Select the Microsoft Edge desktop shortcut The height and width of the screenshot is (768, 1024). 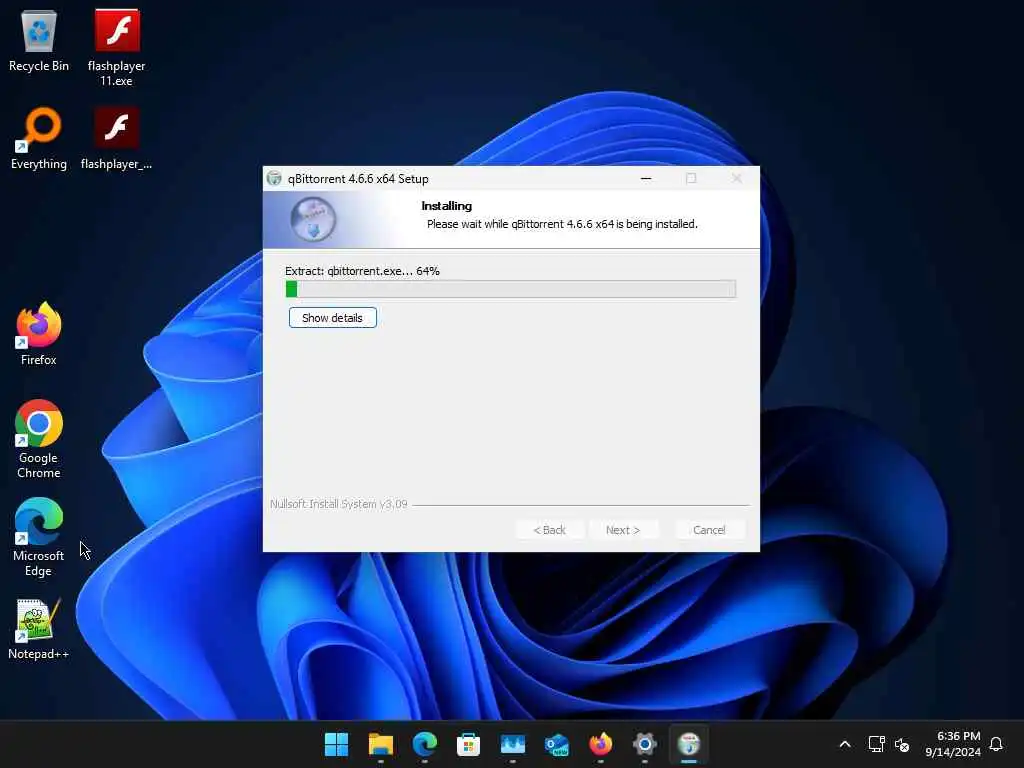[x=39, y=537]
